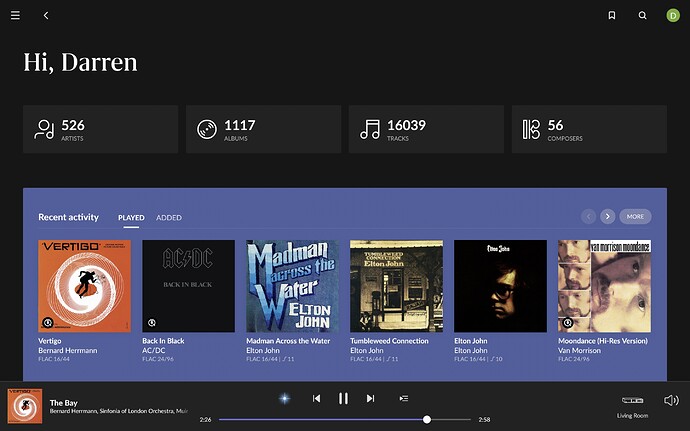This screenshot has height=431, width=690.
Task: Switch to the Added tab
Action: [169, 217]
